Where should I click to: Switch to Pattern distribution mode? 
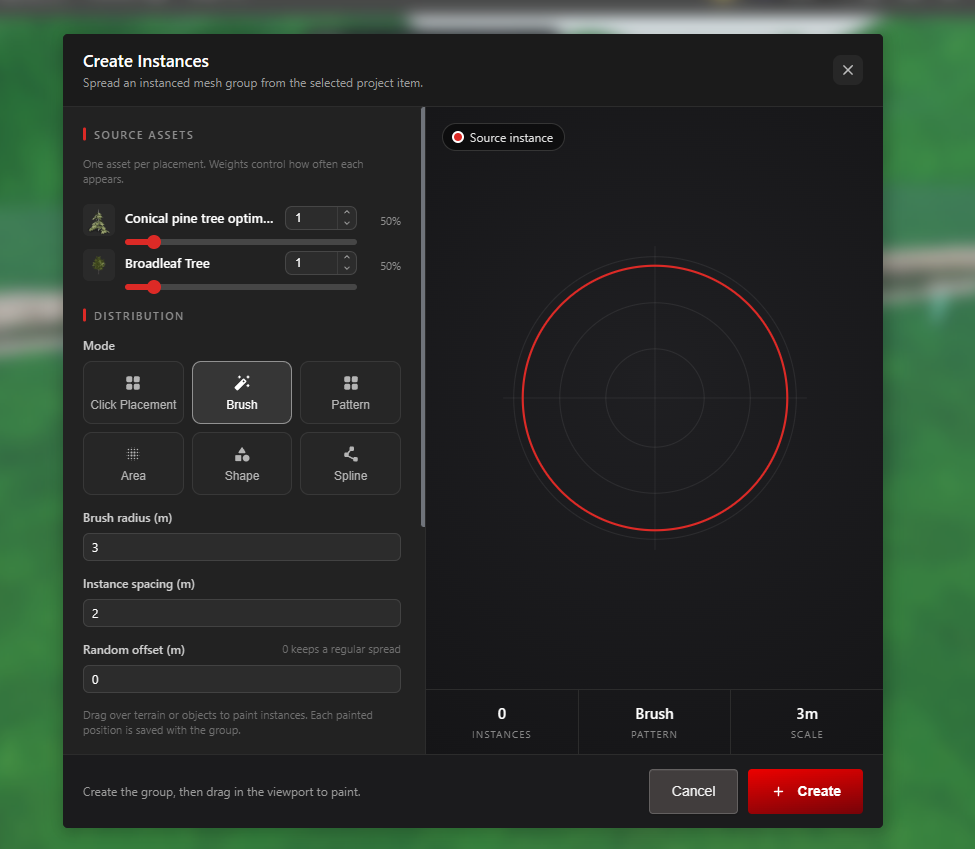(x=350, y=392)
